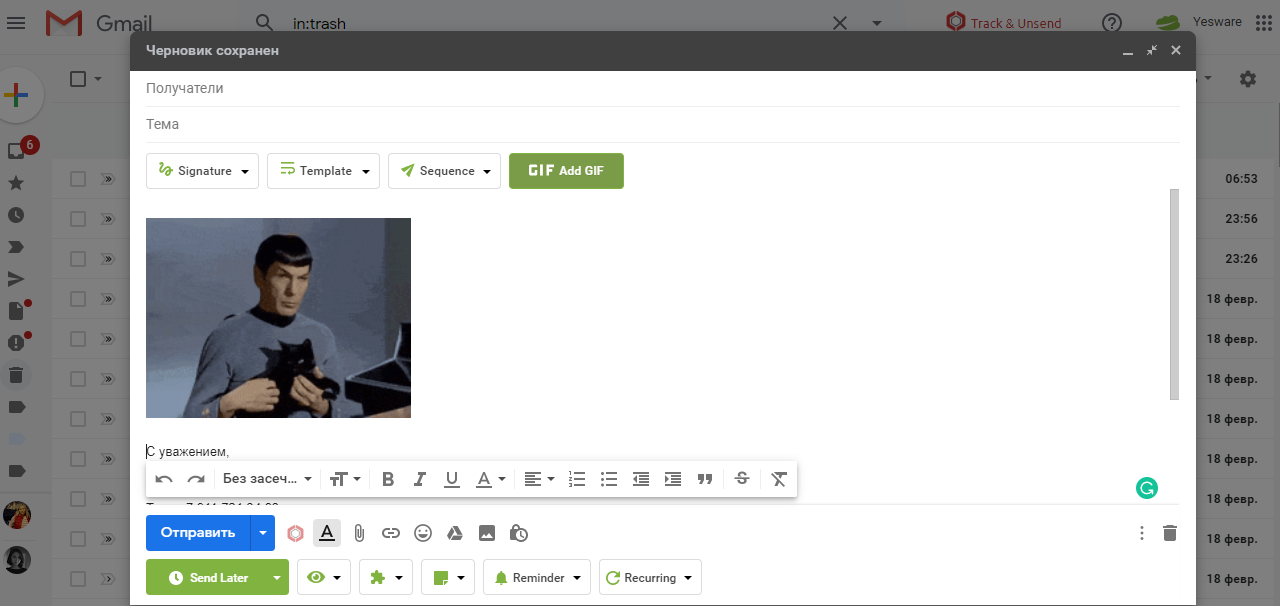Screen dimensions: 1280x606
Task: Open the emoji picker
Action: (x=423, y=533)
